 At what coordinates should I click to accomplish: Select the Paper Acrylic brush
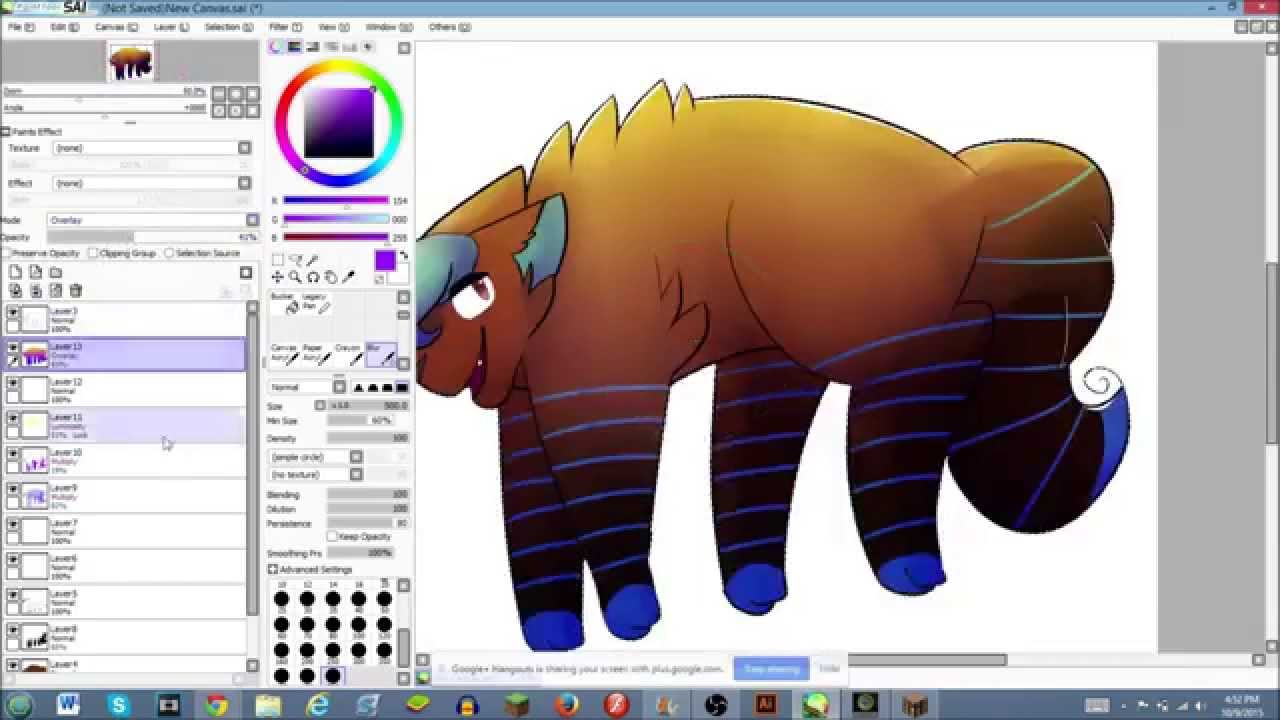pyautogui.click(x=315, y=354)
